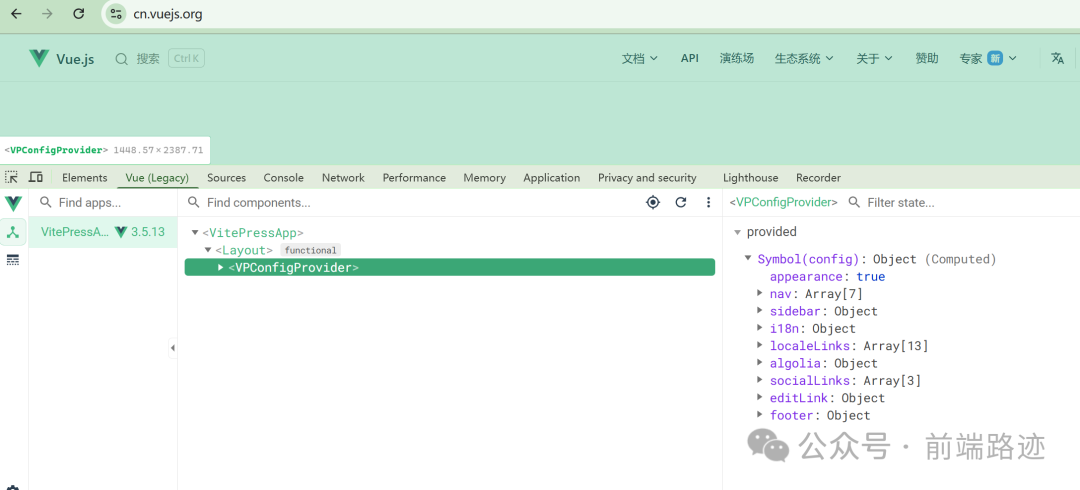This screenshot has height=490, width=1080.
Task: Switch to the Performance tab
Action: (414, 178)
